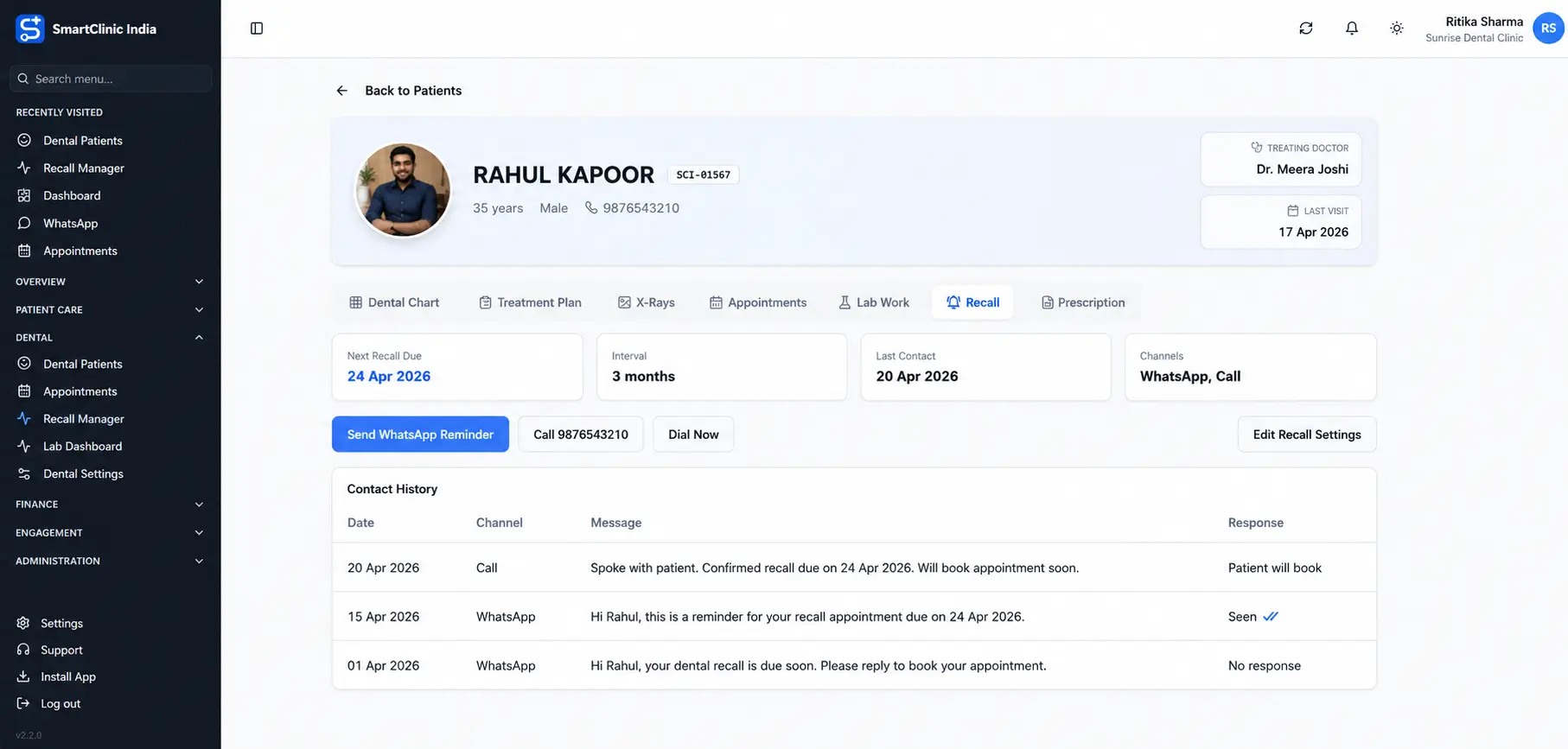Click the Call 9876543210 button
This screenshot has width=1568, height=749.
pyautogui.click(x=581, y=435)
